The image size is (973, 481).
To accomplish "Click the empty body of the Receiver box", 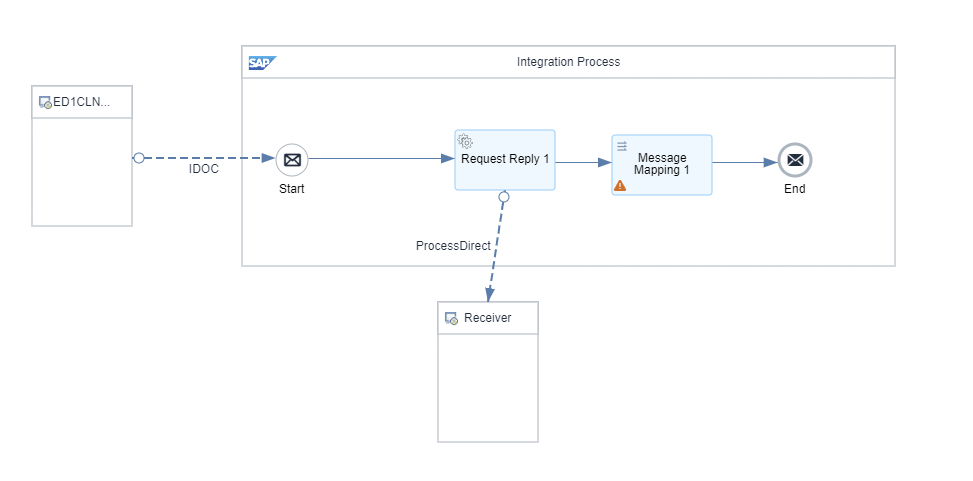I will click(488, 388).
